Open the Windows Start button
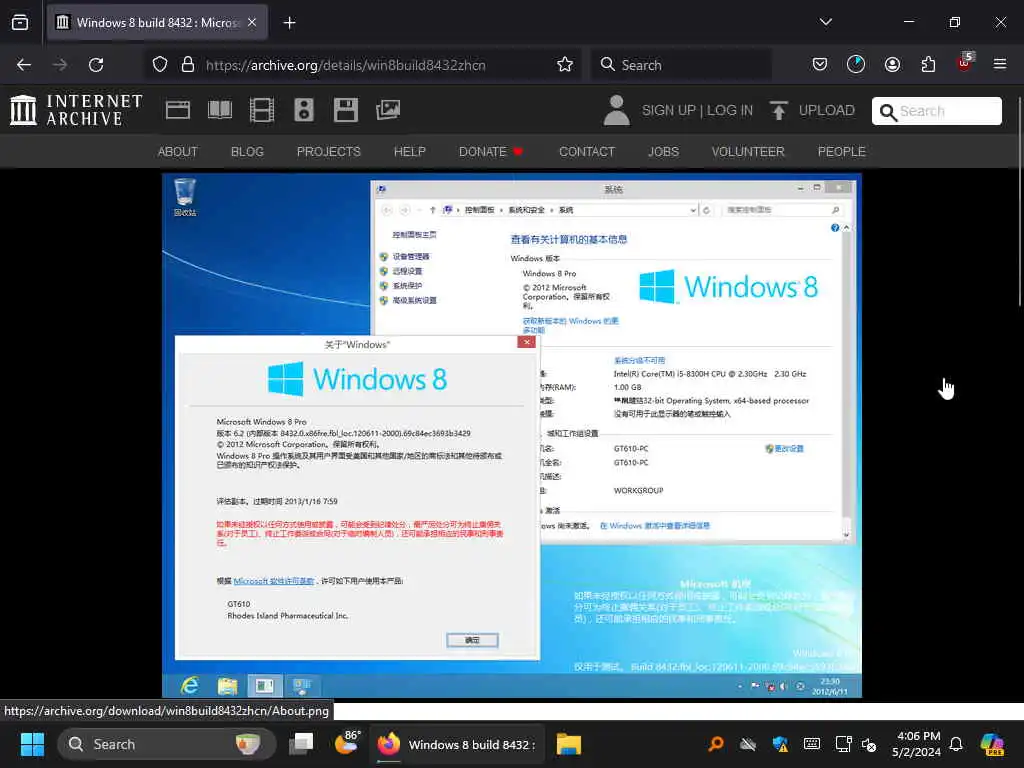This screenshot has height=768, width=1024. (32, 744)
